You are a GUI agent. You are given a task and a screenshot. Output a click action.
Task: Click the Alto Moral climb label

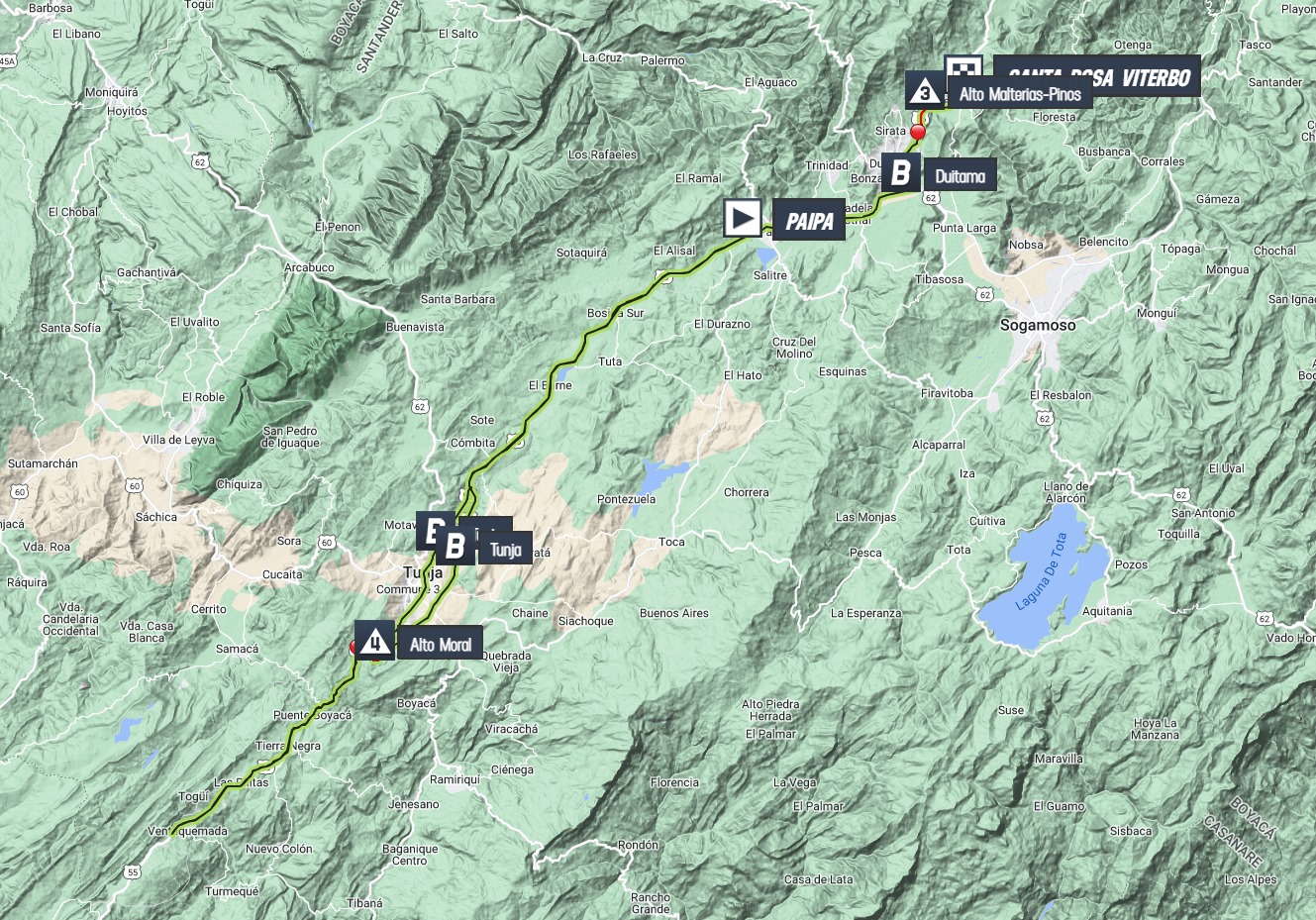[440, 645]
